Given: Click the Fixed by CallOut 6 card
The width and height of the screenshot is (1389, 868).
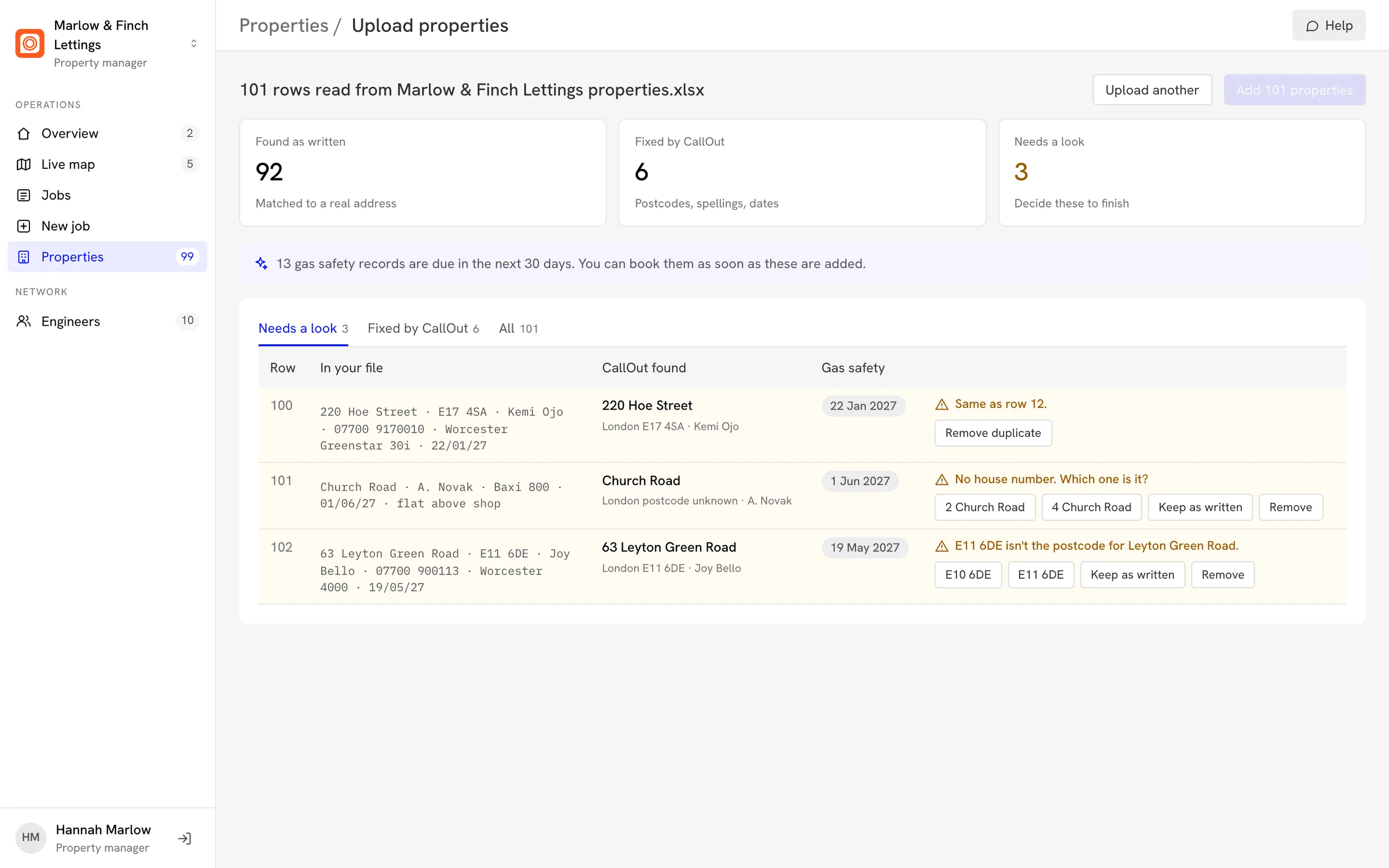Looking at the screenshot, I should tap(802, 172).
